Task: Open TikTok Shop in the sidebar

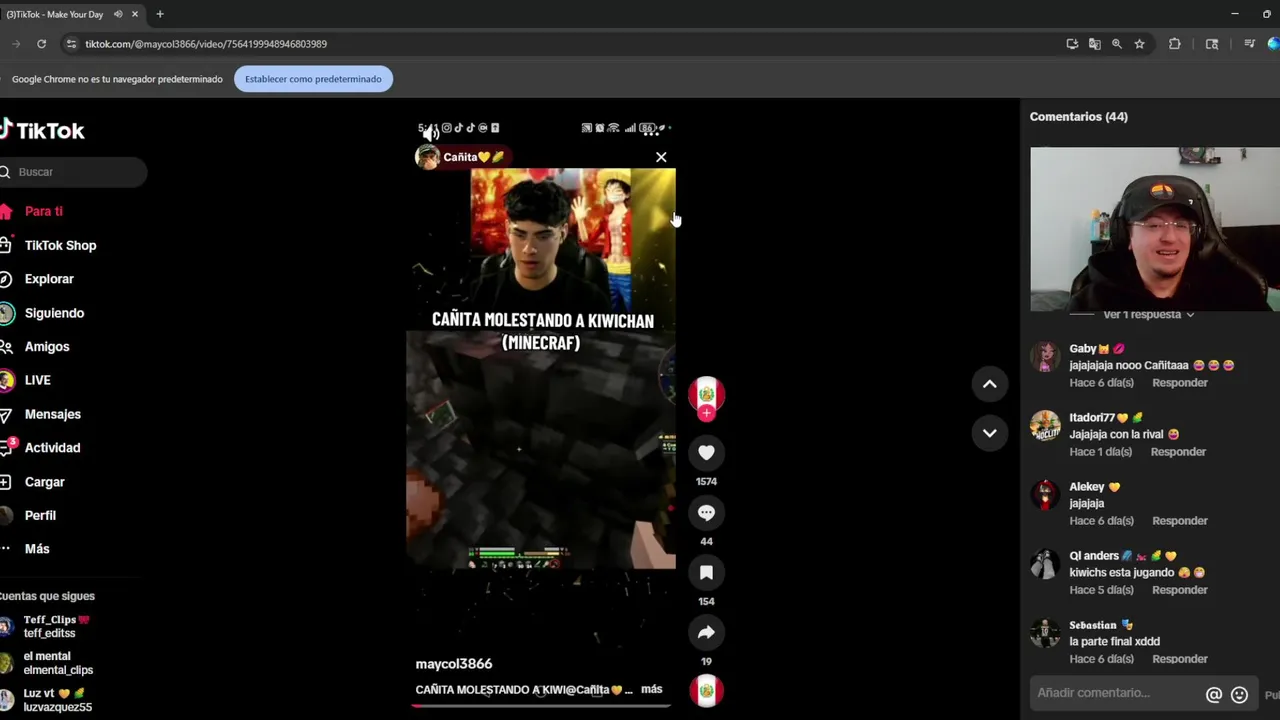Action: coord(60,245)
